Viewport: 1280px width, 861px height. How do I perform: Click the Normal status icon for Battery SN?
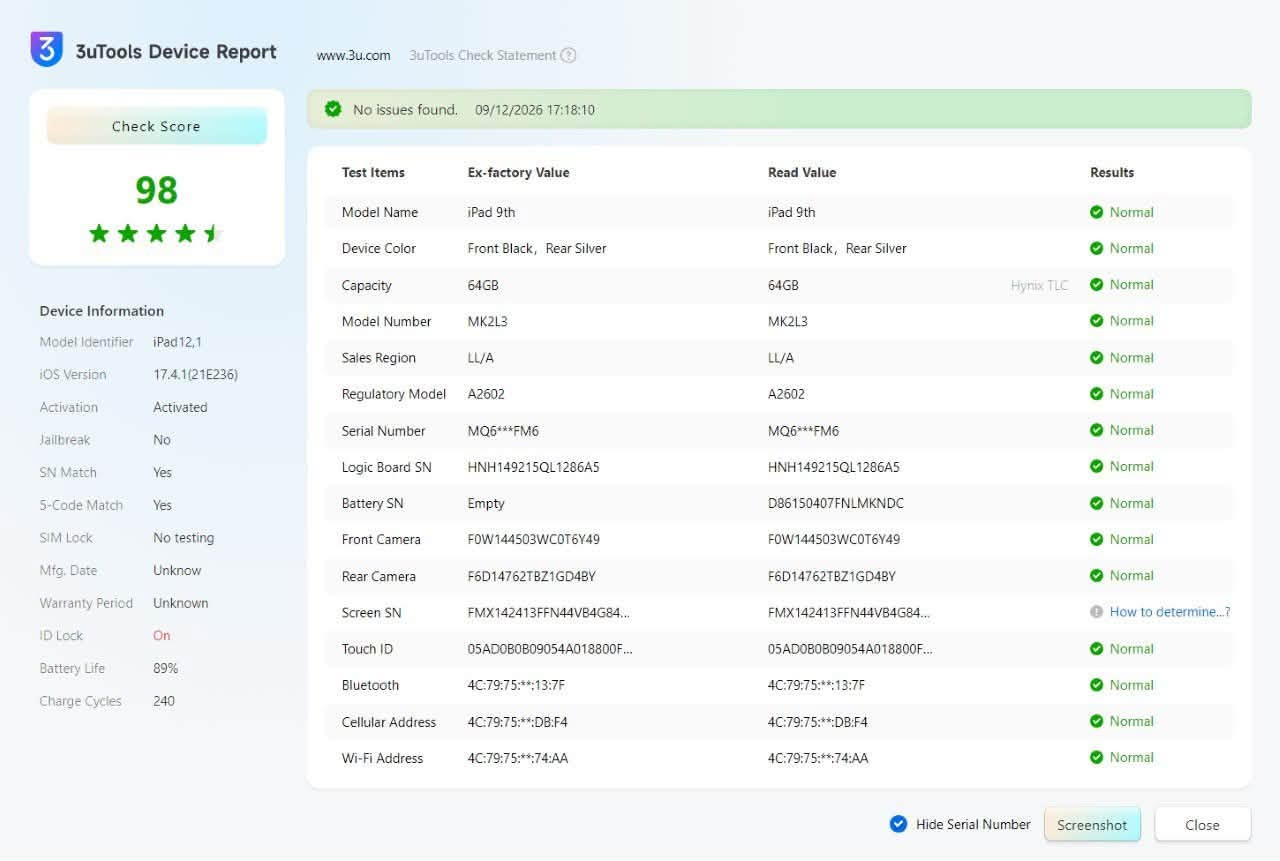1097,503
